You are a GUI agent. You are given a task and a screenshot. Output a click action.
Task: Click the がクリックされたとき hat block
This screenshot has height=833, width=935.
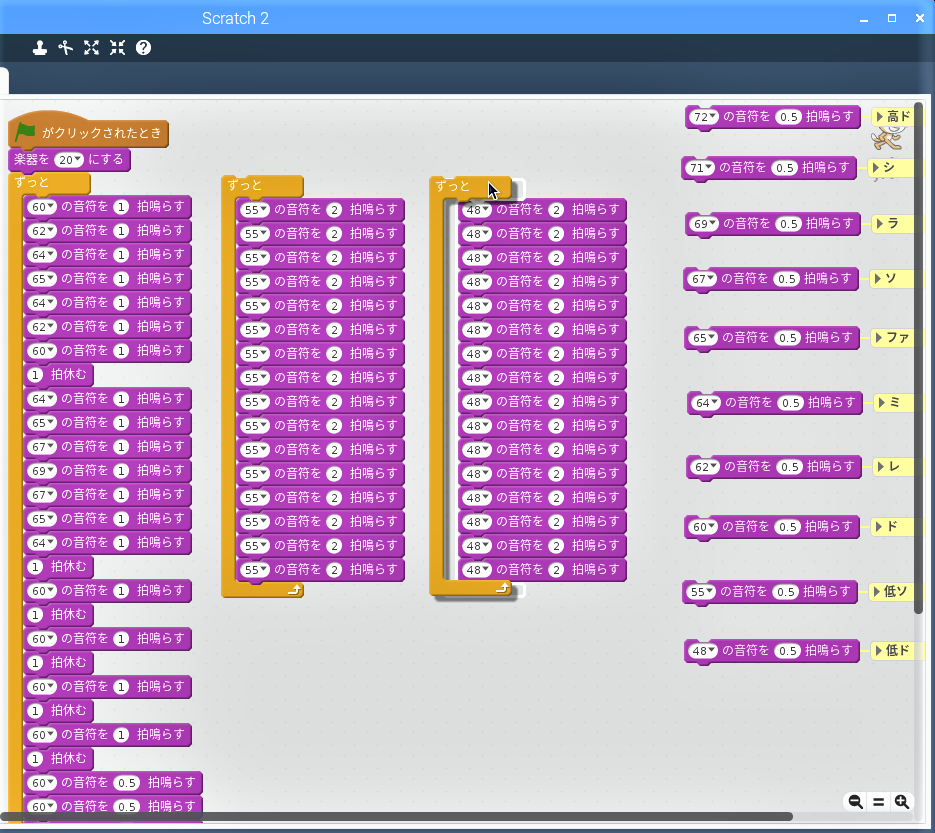pyautogui.click(x=89, y=129)
